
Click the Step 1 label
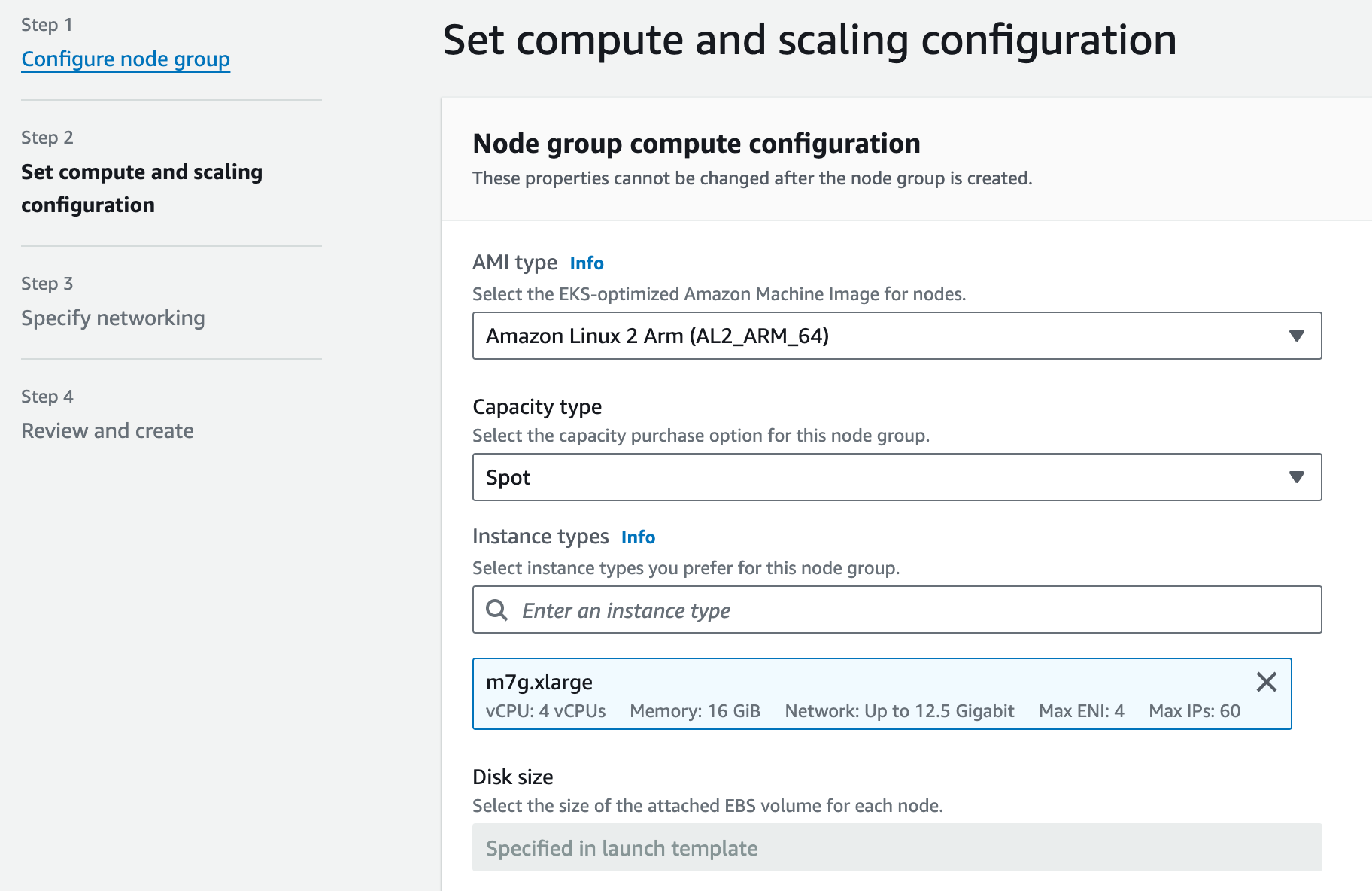pos(47,25)
